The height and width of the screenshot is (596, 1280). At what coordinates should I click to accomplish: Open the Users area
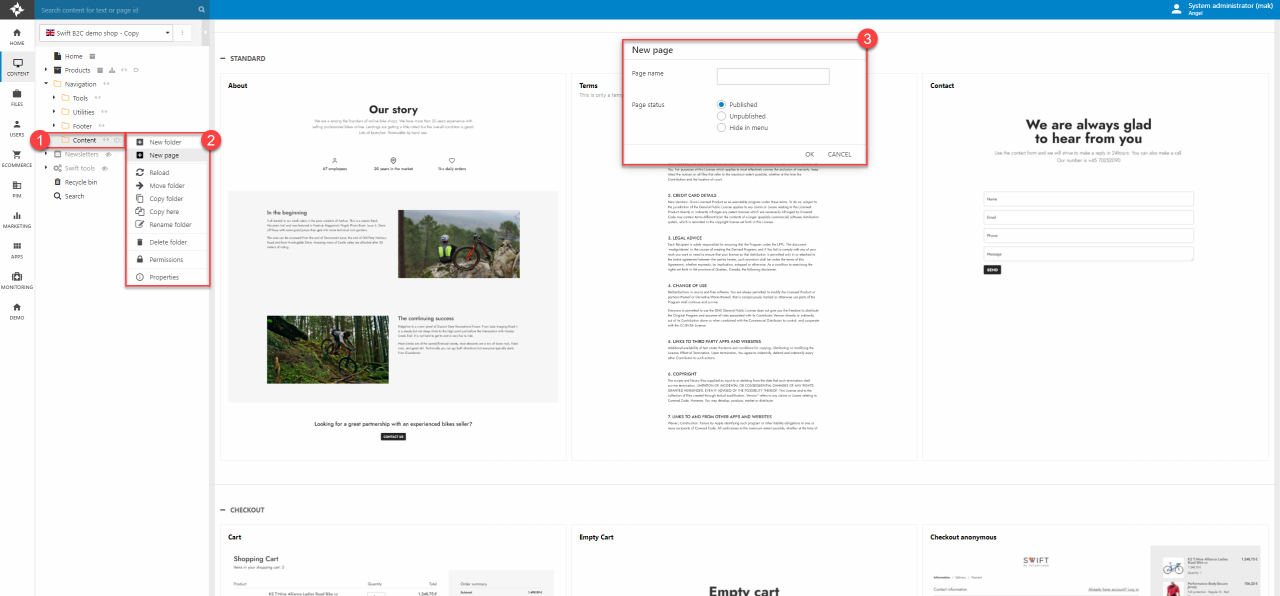point(17,128)
